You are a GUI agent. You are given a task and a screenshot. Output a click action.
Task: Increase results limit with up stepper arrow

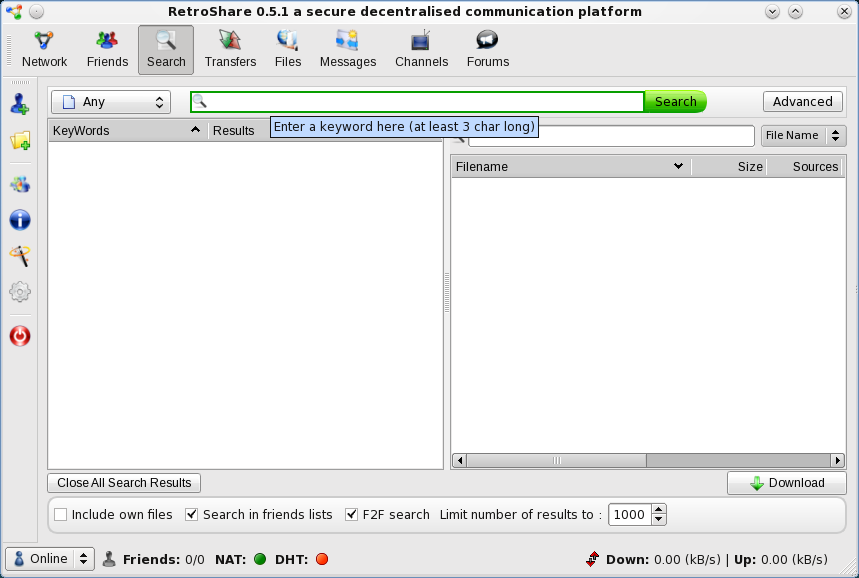coord(659,510)
